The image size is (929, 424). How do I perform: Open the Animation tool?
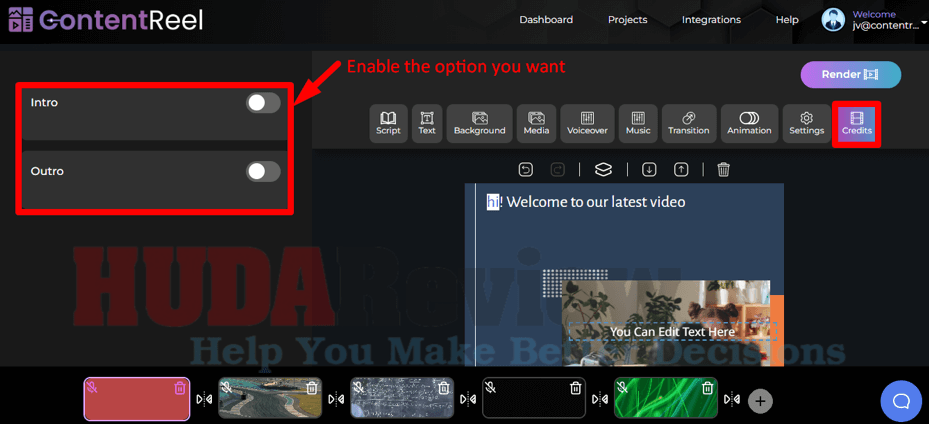click(x=749, y=124)
